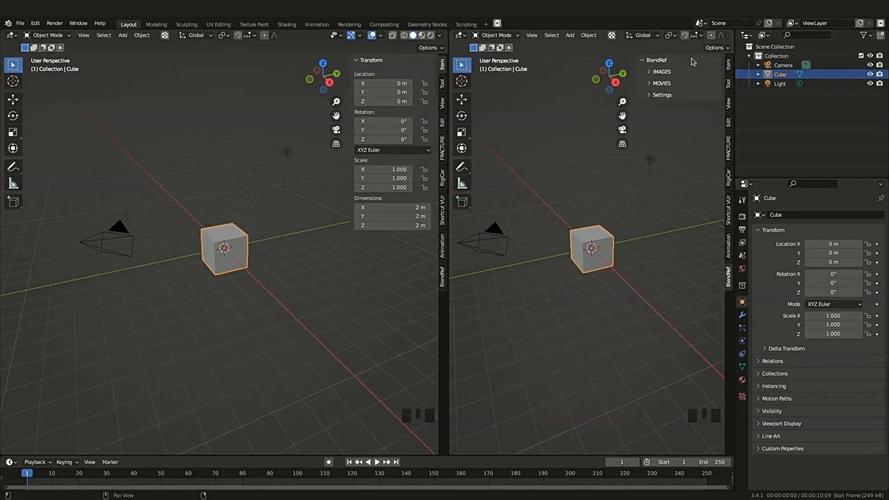889x500 pixels.
Task: Expand the IMAGES section in BlendRef panel
Action: click(660, 72)
